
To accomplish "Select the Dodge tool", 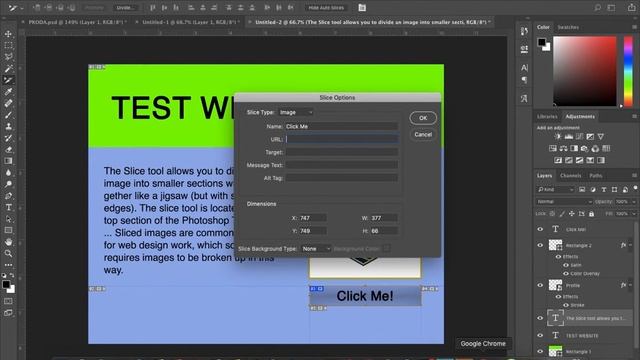I will [8, 184].
